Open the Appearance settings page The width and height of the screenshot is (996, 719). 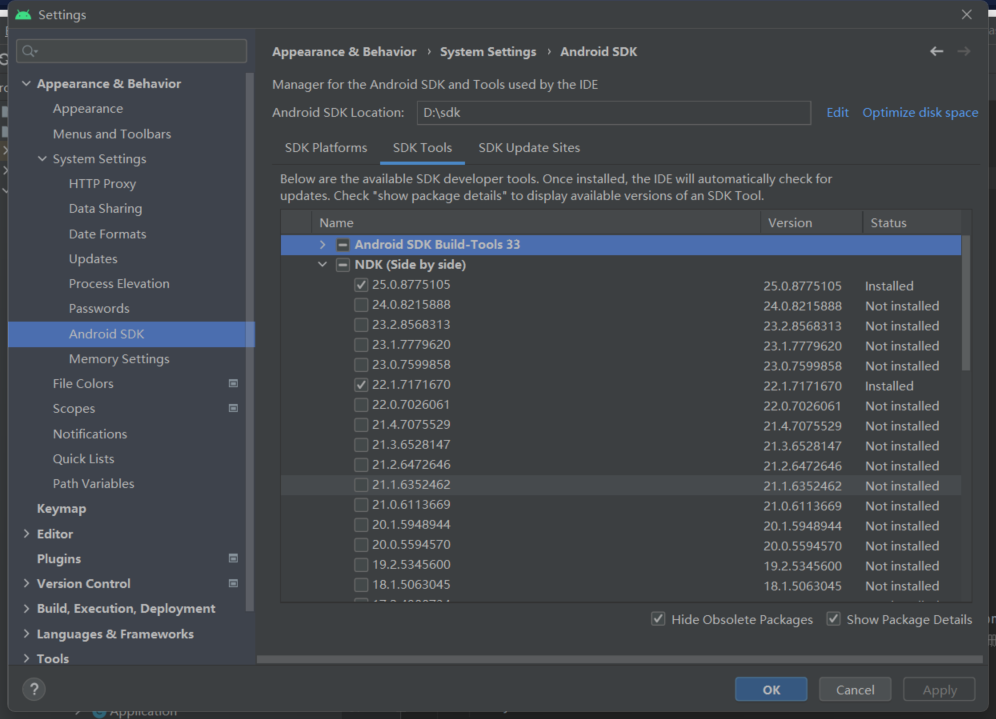[88, 109]
